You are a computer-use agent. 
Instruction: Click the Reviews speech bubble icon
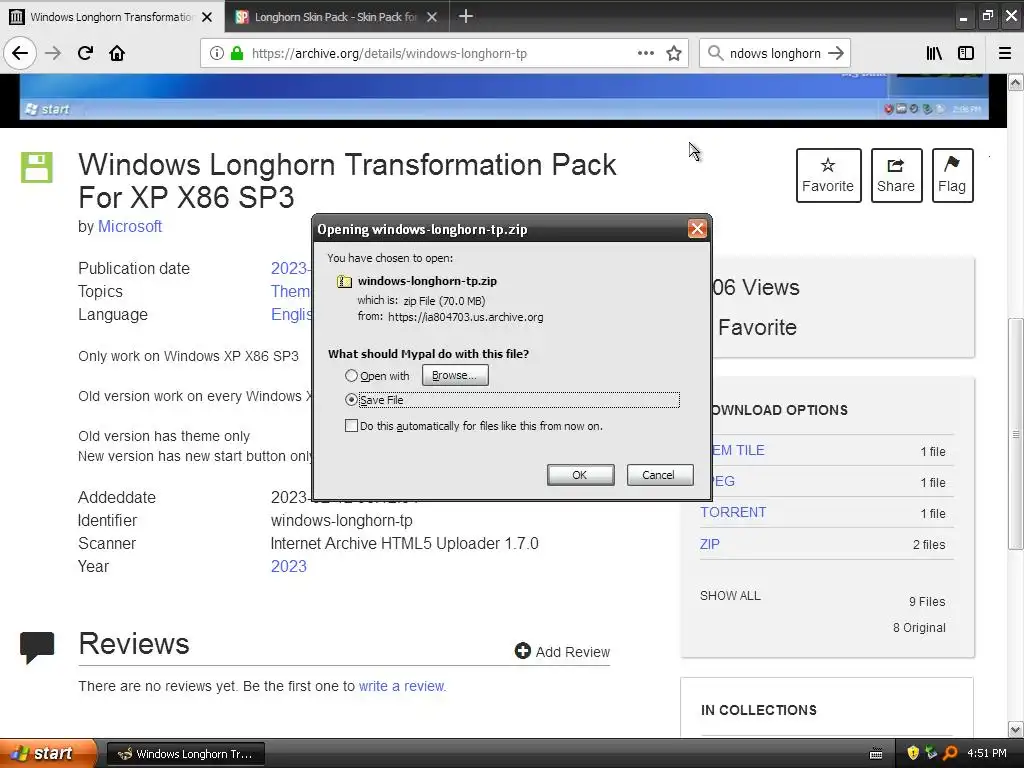pyautogui.click(x=37, y=647)
